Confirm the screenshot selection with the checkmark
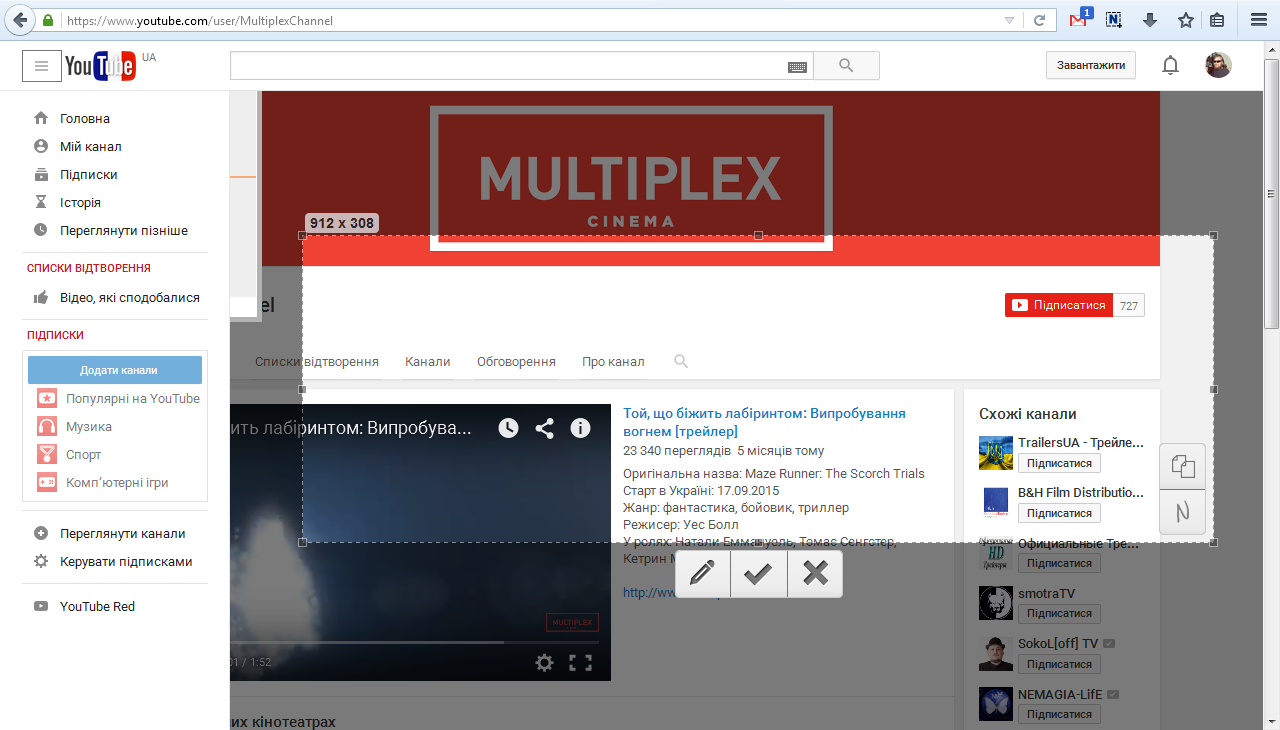Viewport: 1280px width, 730px height. pyautogui.click(x=758, y=573)
